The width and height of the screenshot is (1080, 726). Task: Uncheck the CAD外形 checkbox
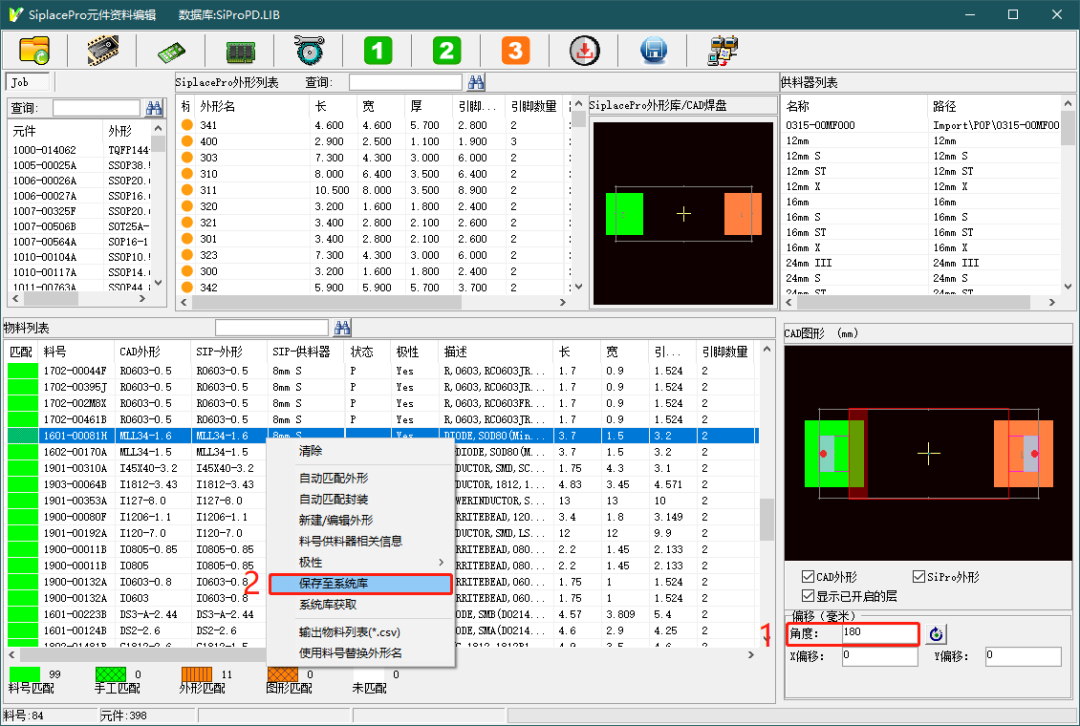[x=809, y=577]
